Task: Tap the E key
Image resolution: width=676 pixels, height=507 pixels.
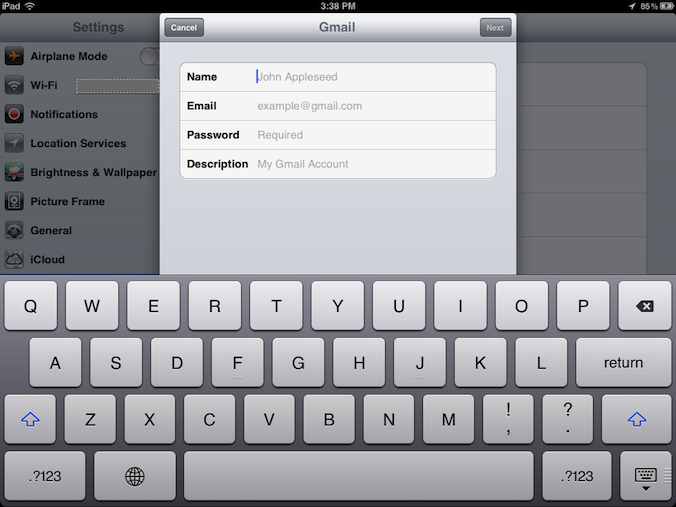Action: (x=153, y=306)
